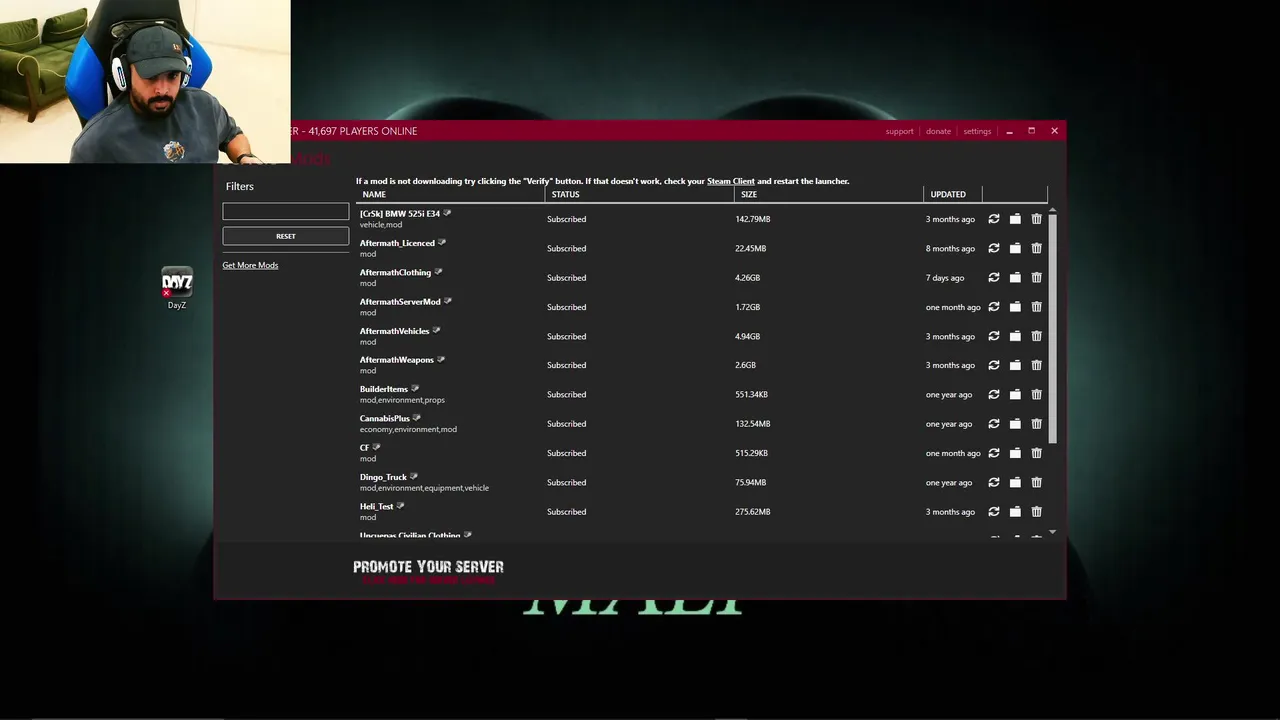Open AftermathVehicles mod folder
1280x720 pixels.
pos(1015,336)
